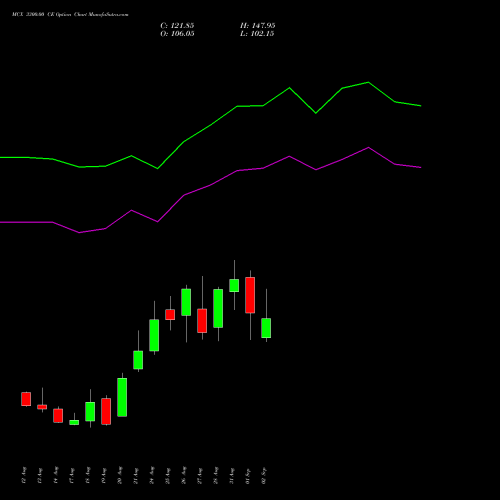Select the 01 Sep date label
500x500 pixels.
click(248, 476)
